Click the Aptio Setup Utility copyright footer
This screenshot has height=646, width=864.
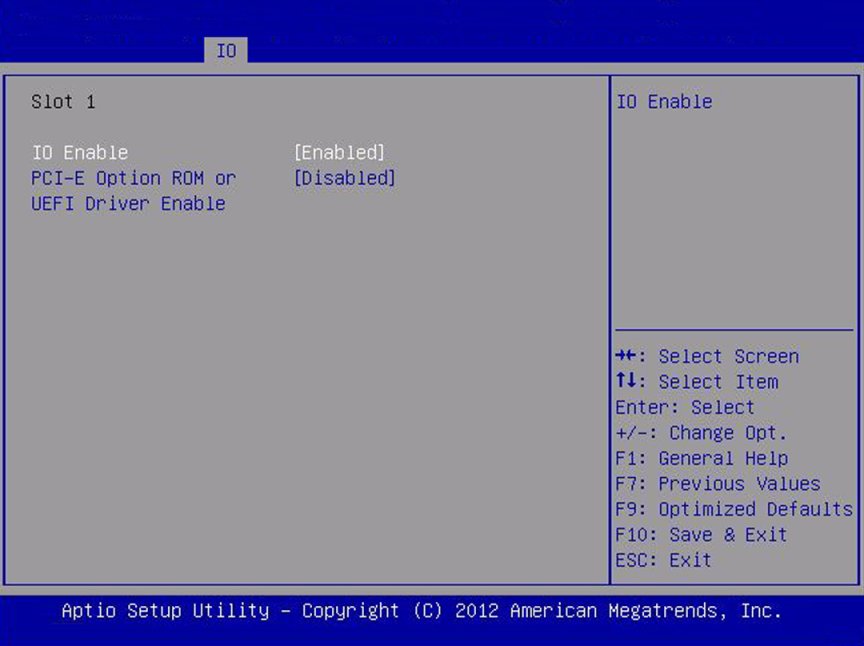[422, 611]
